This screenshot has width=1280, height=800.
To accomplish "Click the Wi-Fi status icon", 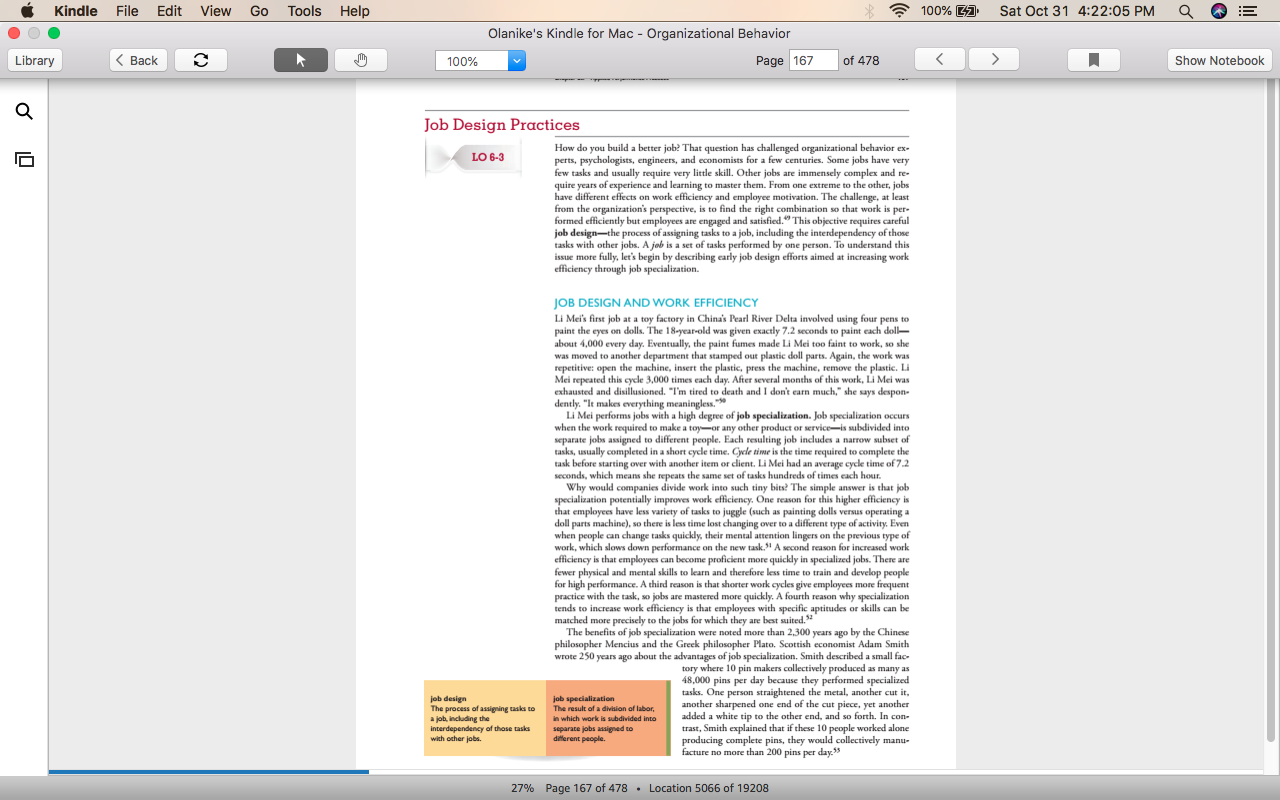I will coord(899,11).
